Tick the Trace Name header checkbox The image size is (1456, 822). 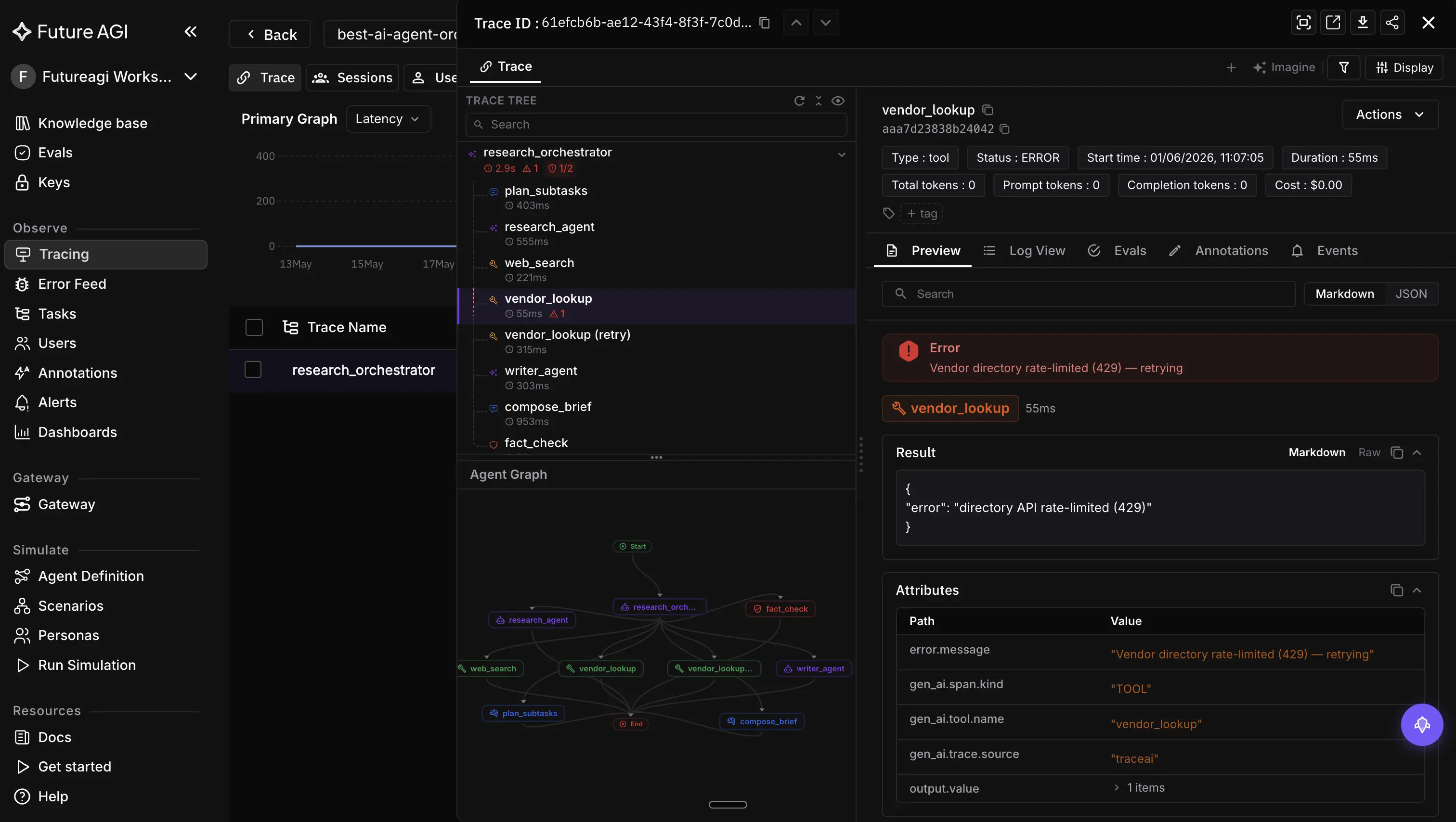pyautogui.click(x=254, y=328)
